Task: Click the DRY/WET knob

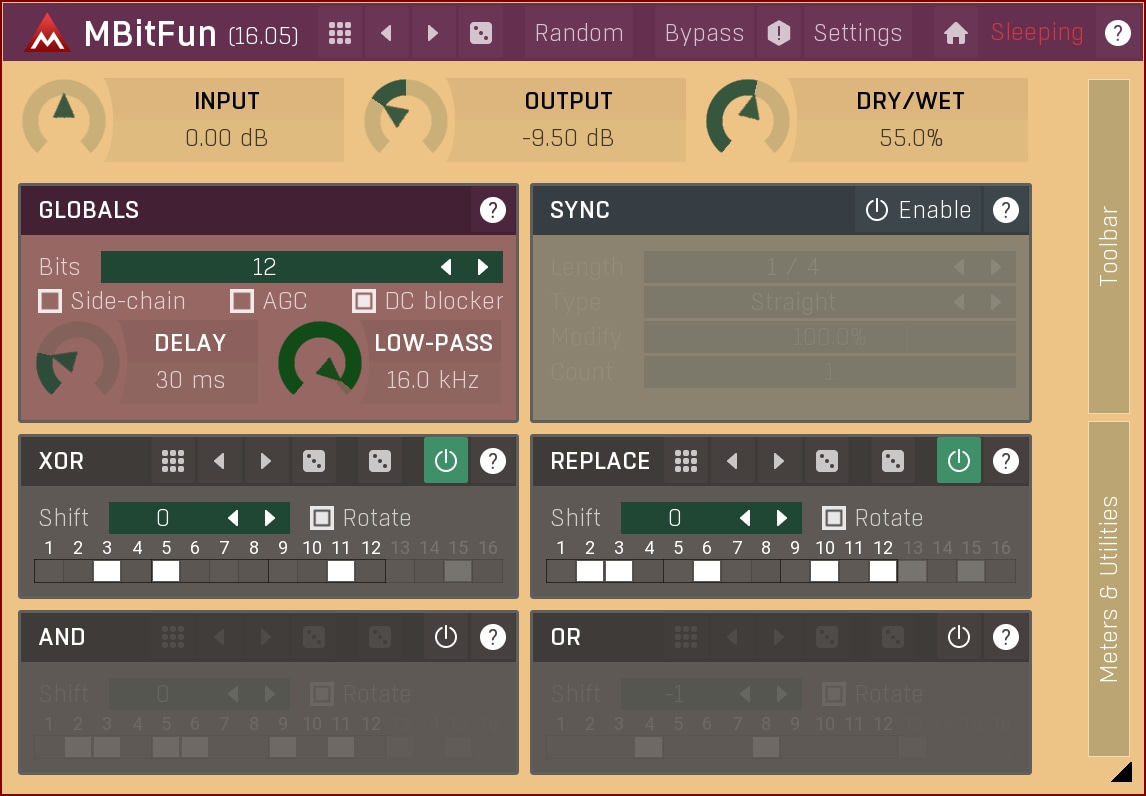Action: point(748,119)
